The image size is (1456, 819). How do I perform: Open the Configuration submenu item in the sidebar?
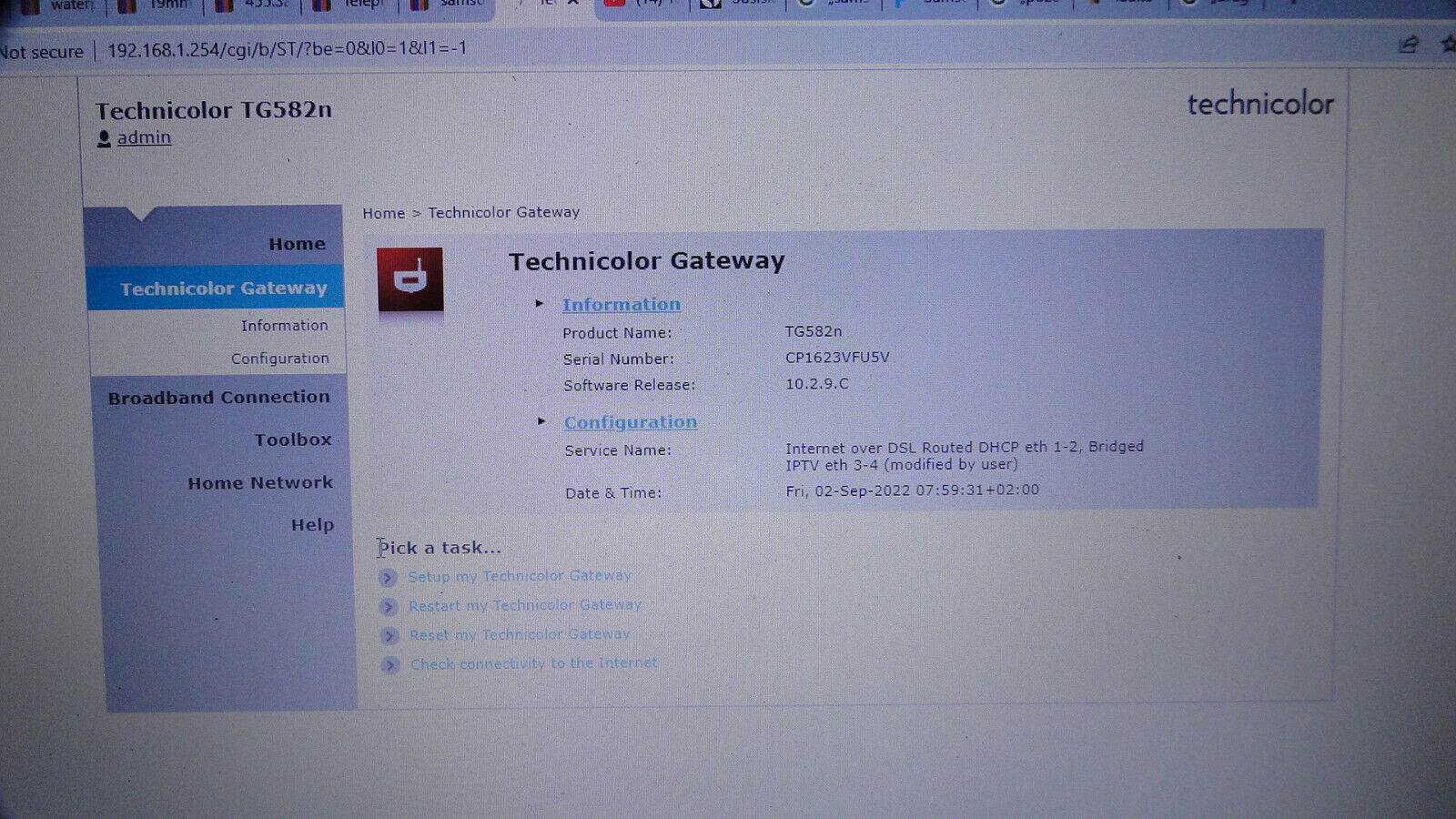point(279,358)
